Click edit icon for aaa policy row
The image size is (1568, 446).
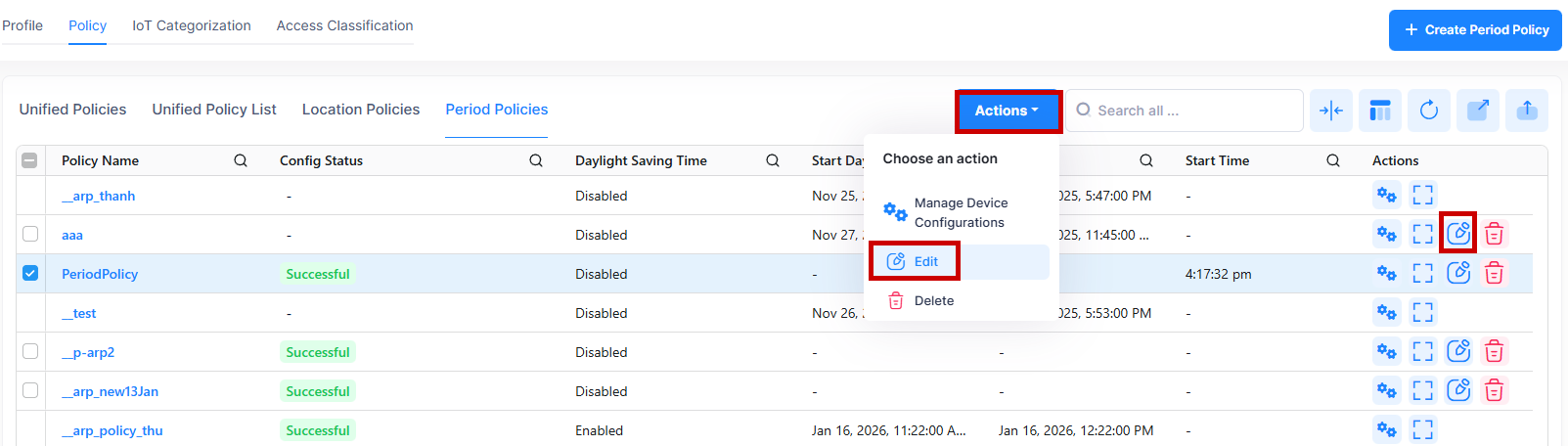(x=1458, y=233)
